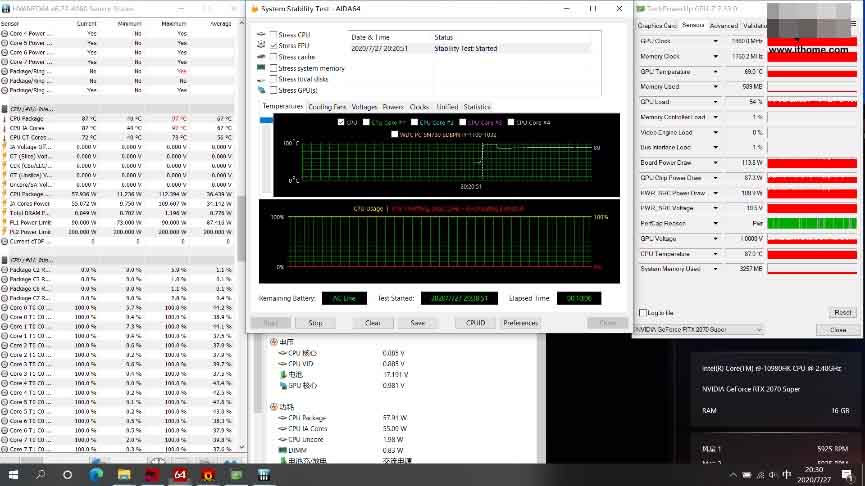Image resolution: width=865 pixels, height=486 pixels.
Task: Open GPU Temperature sensor dropdown
Action: 716,72
